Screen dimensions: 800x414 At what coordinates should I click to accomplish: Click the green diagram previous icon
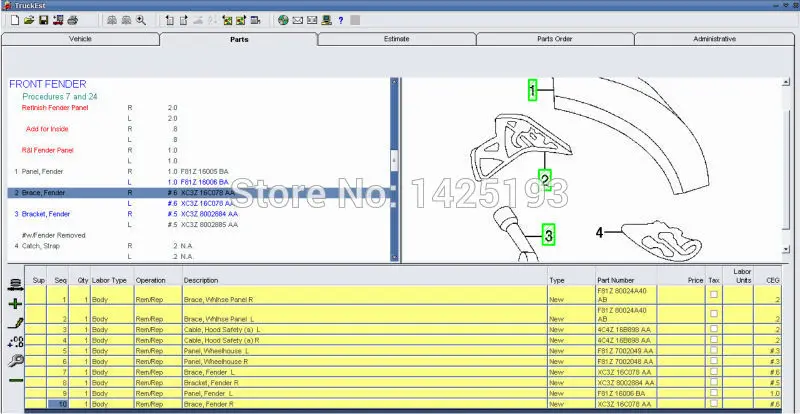[x=227, y=20]
